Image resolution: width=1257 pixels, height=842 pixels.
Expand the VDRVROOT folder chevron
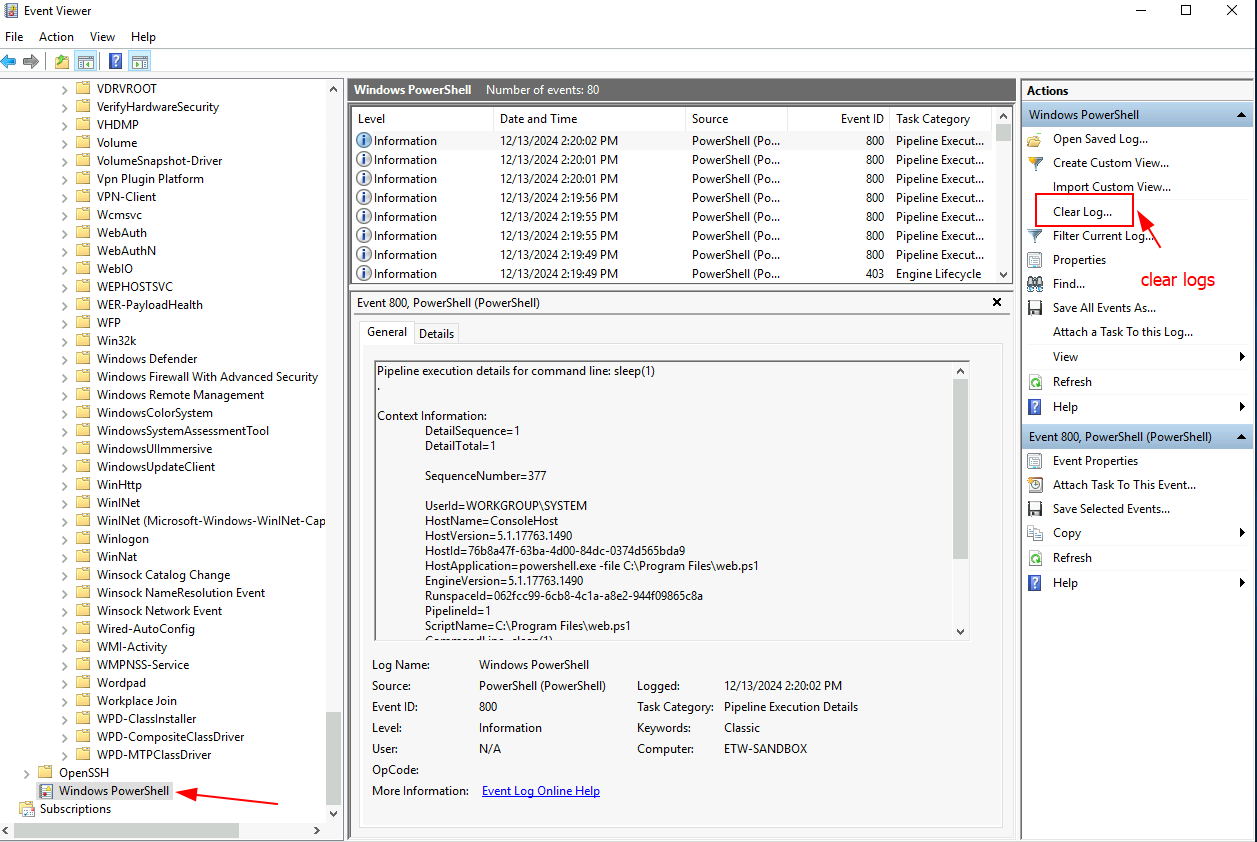pos(65,89)
